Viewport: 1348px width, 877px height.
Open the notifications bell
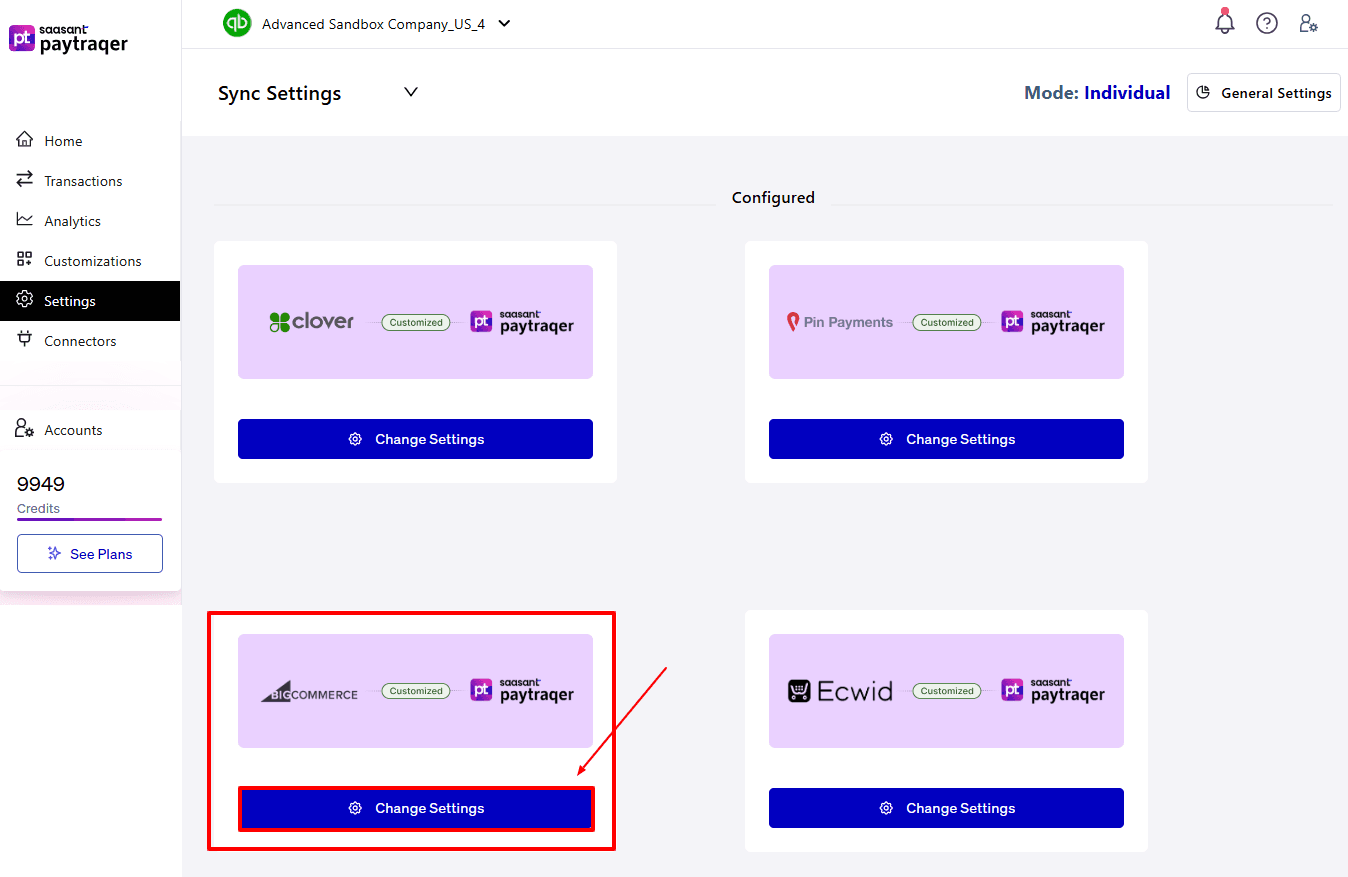coord(1225,22)
